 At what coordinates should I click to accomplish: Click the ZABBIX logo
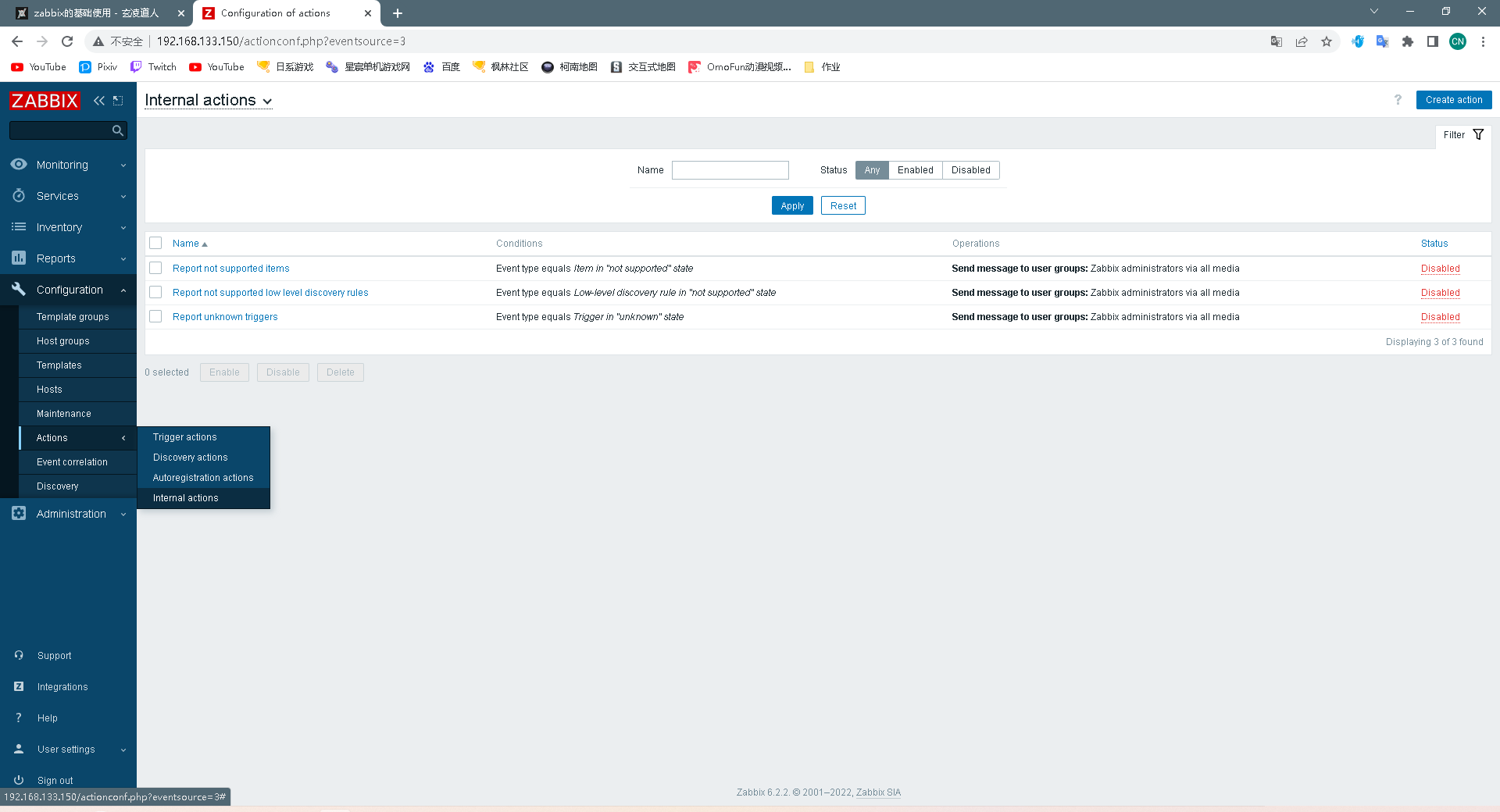point(45,101)
